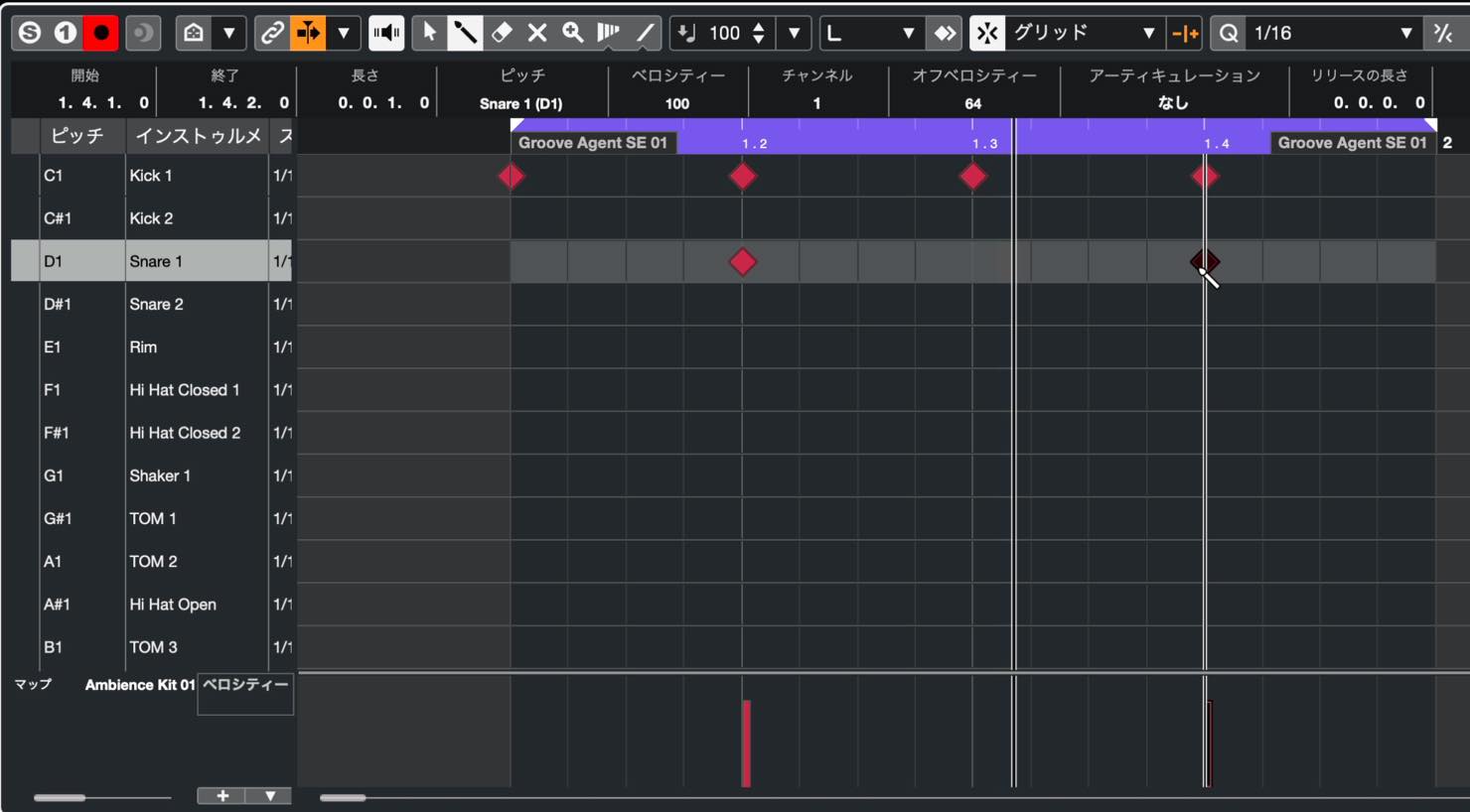The width and height of the screenshot is (1470, 812).
Task: Enable the red Record in Editor button
Action: (101, 33)
